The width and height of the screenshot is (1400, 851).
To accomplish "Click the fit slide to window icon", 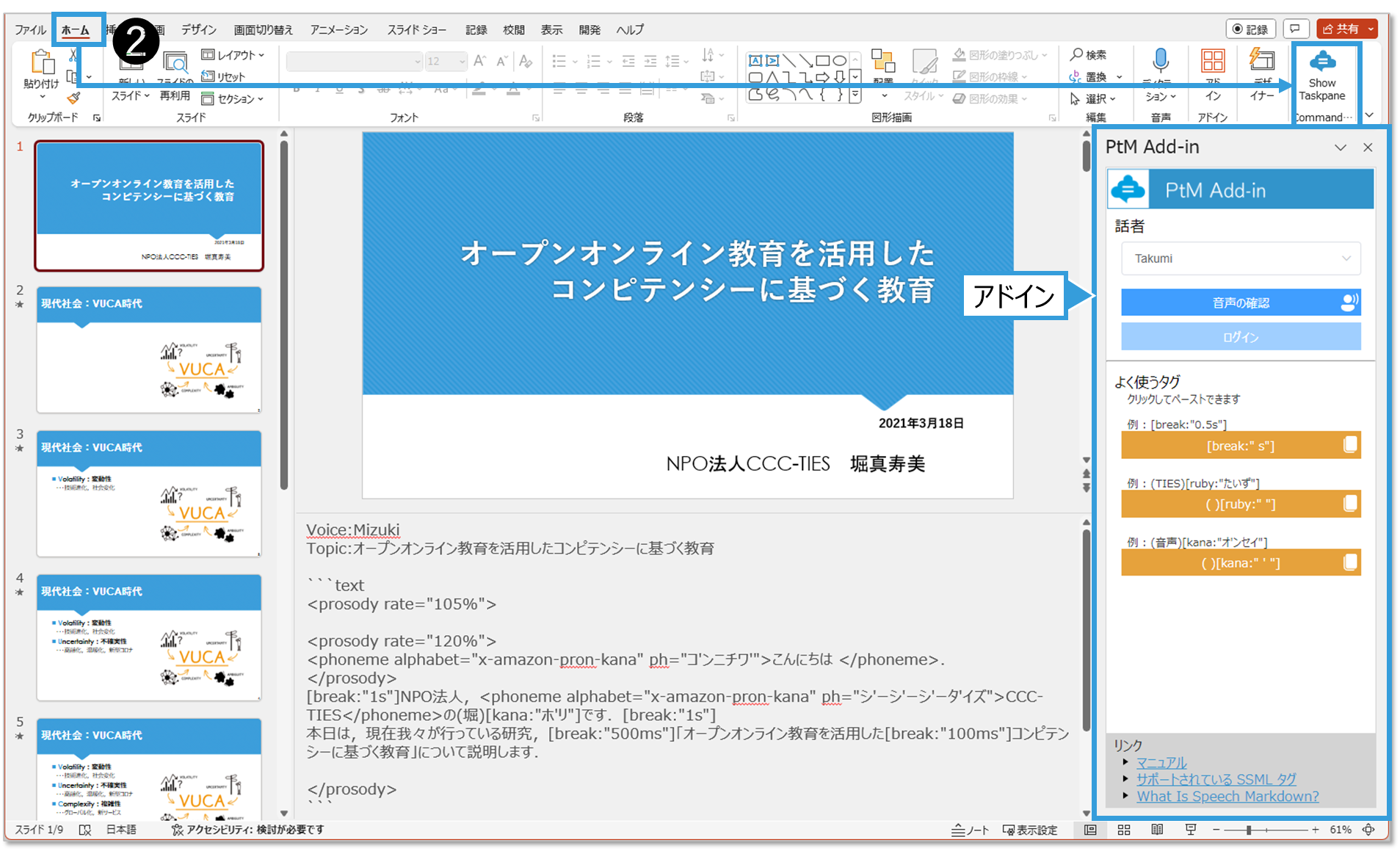I will (x=1368, y=830).
